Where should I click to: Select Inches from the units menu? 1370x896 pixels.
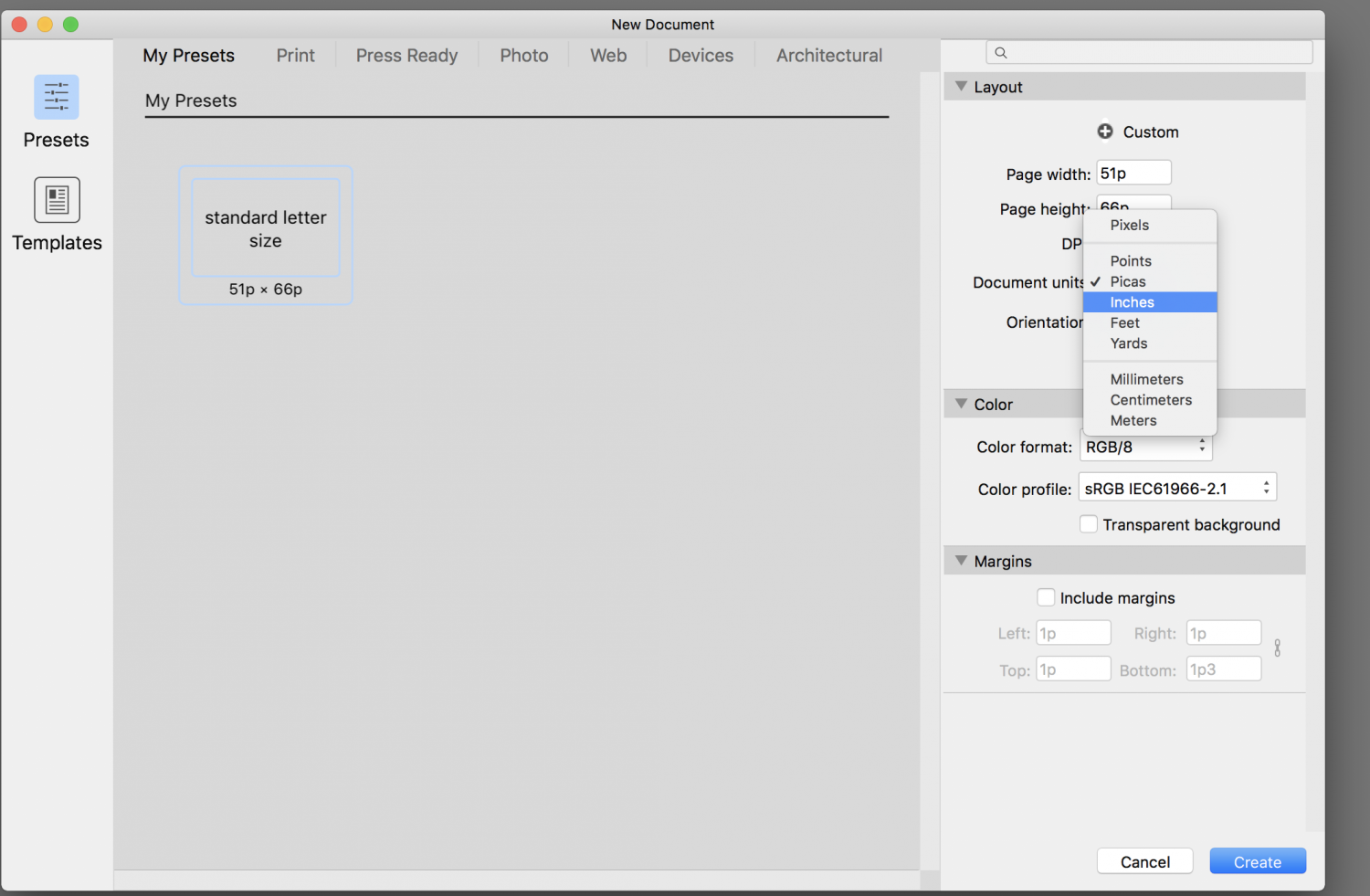[1133, 302]
